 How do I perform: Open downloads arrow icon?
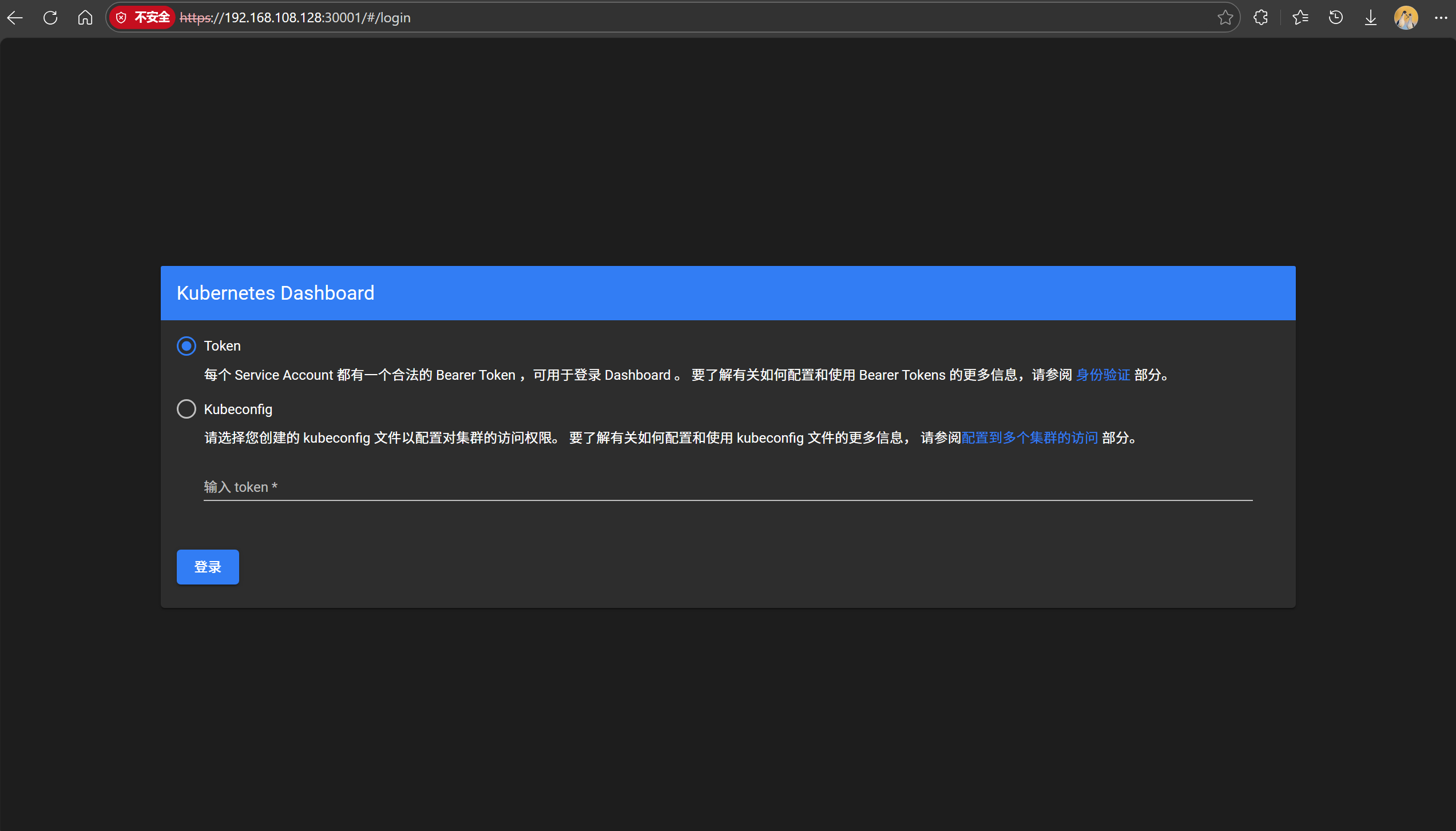[x=1371, y=18]
